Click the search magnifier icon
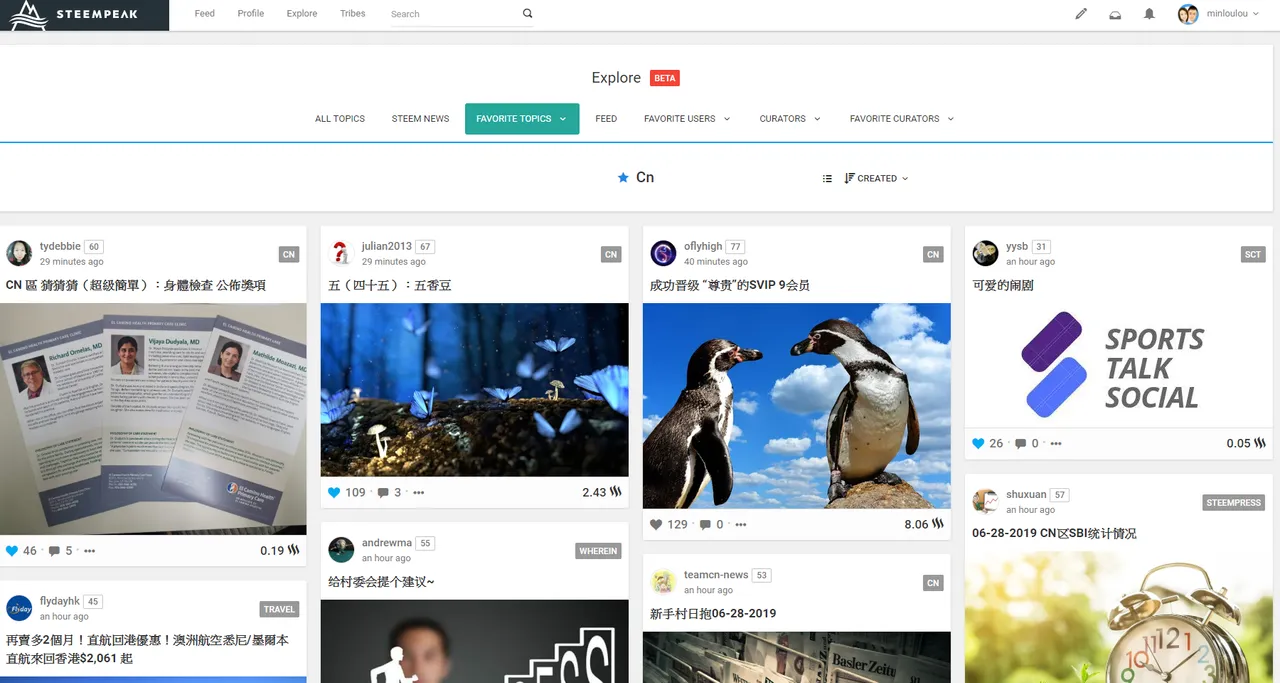 (x=528, y=14)
